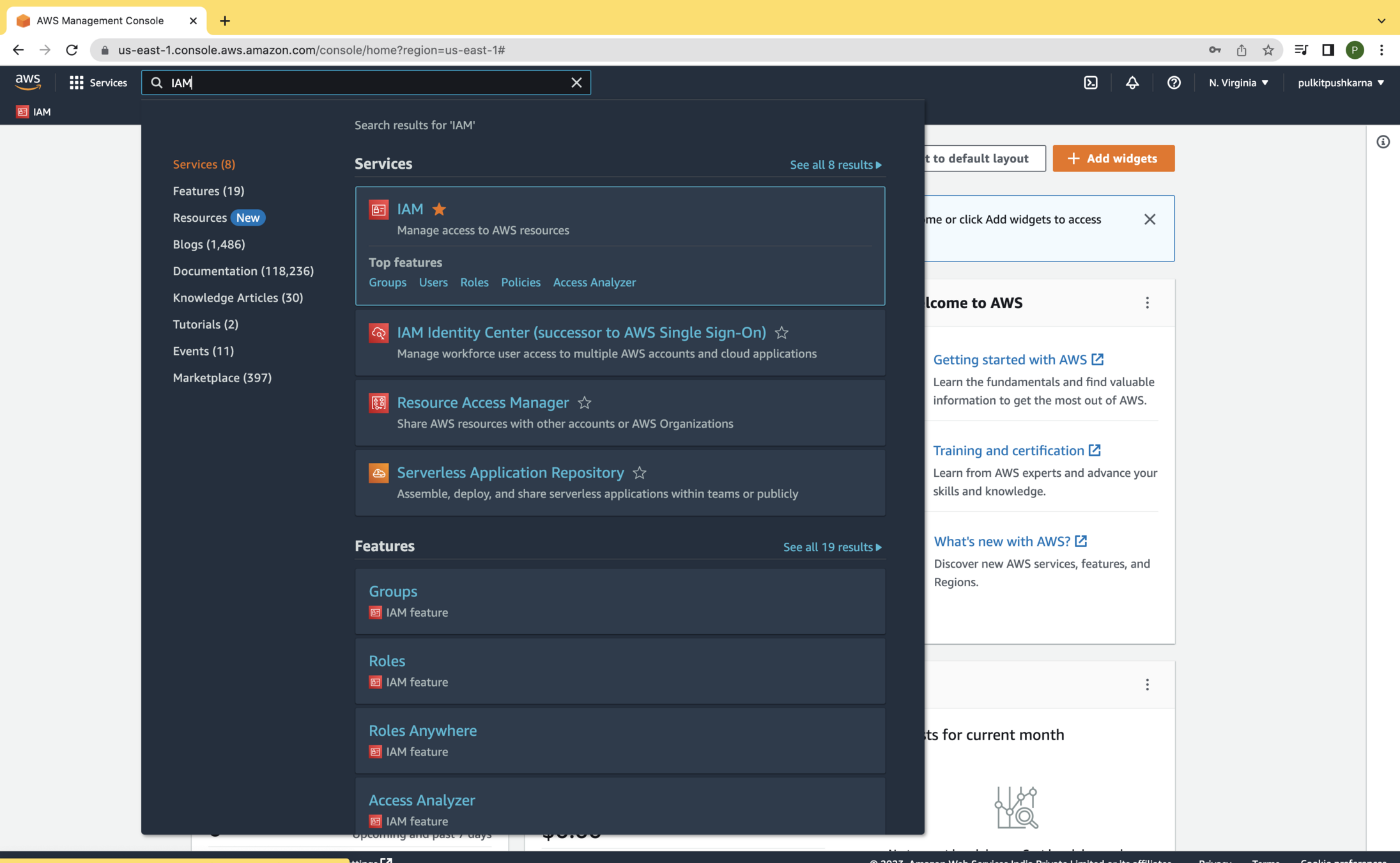Select Features (19) search category
Viewport: 1400px width, 863px height.
tap(208, 190)
